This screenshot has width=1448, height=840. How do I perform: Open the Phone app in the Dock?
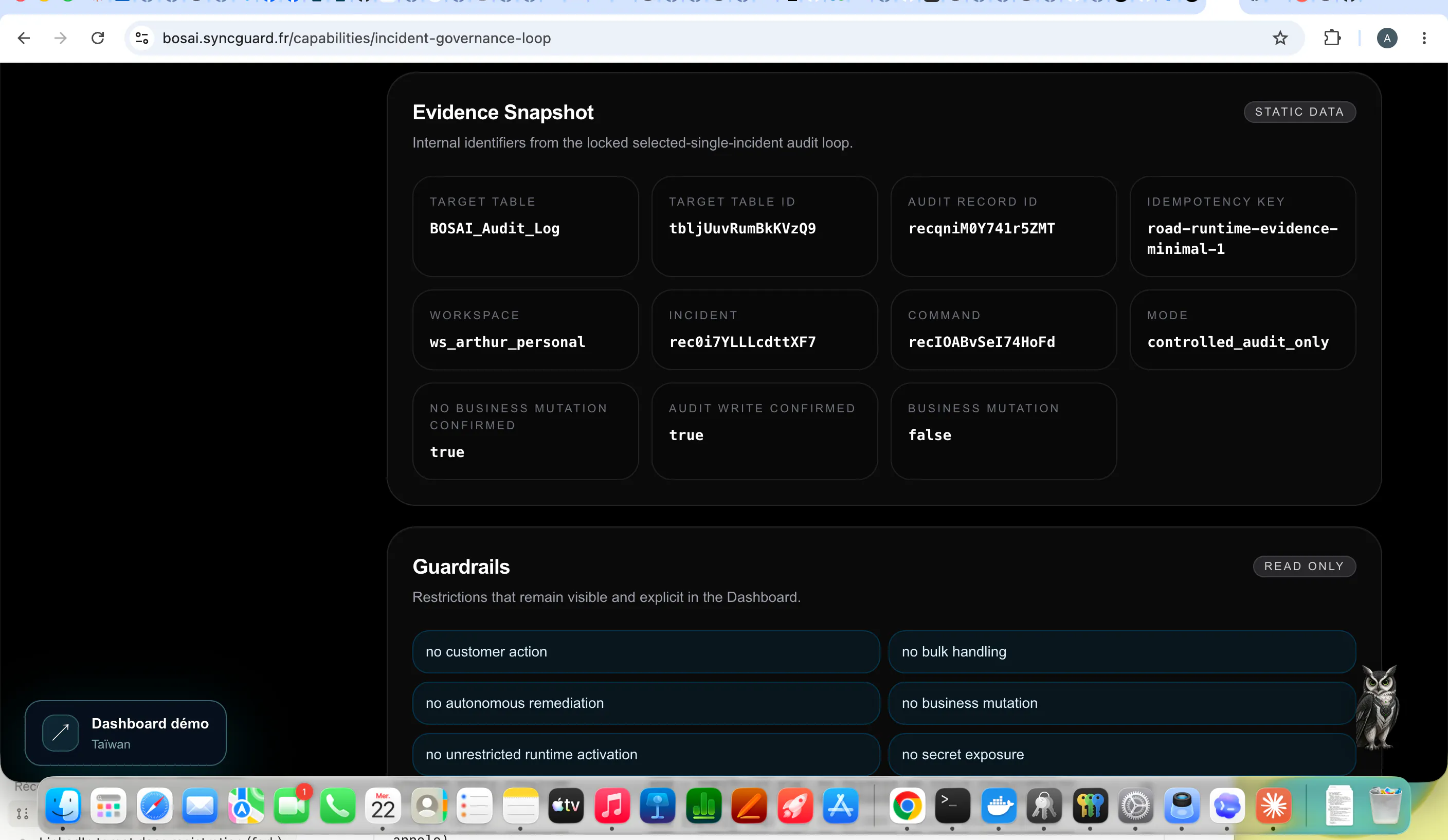(337, 806)
